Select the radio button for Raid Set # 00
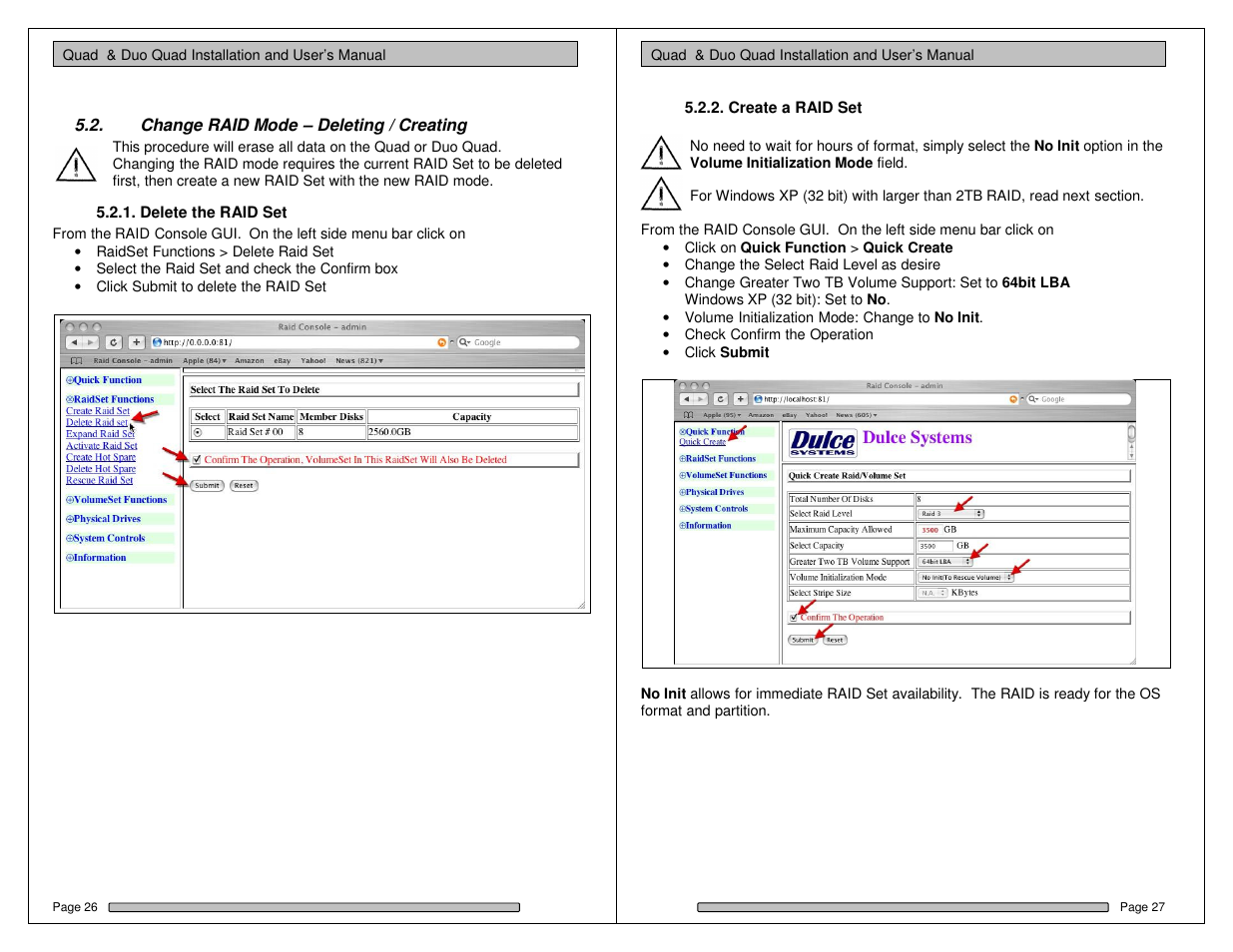This screenshot has width=1233, height=952. (x=198, y=432)
